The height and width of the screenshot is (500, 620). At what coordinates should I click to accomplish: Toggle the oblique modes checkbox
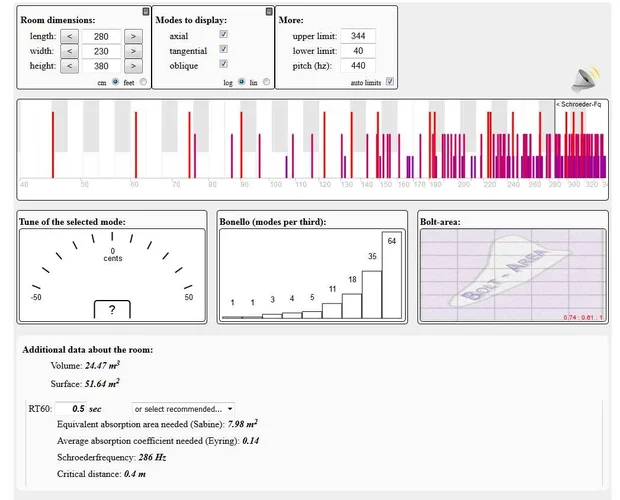223,64
